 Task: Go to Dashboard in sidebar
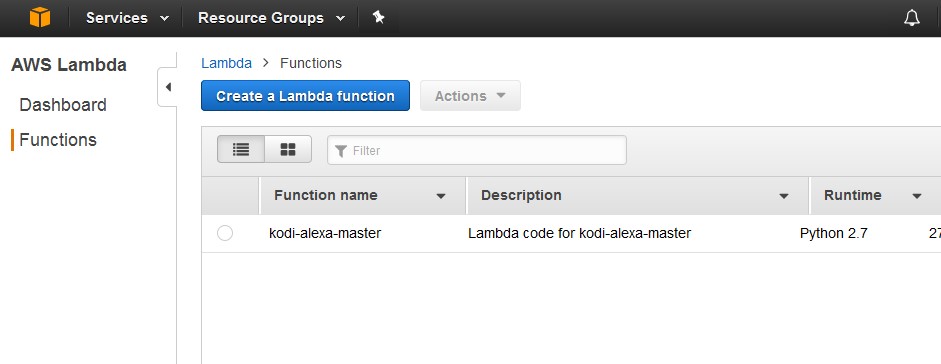point(63,105)
